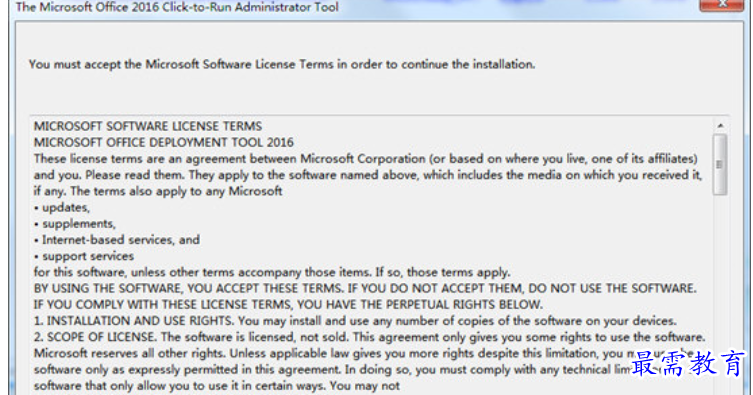Click the line 'if any. The terms also apply to any Microsoft'

(158, 191)
